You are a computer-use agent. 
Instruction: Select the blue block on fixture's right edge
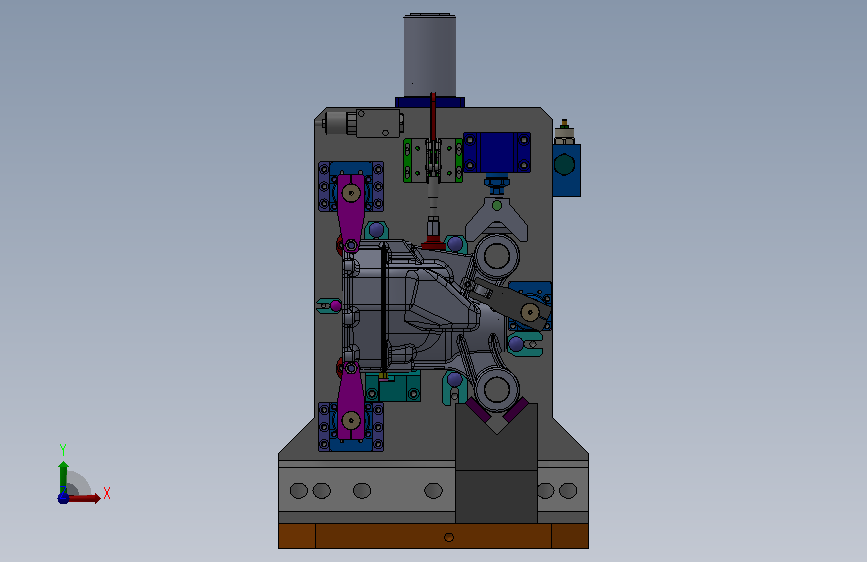tap(567, 170)
